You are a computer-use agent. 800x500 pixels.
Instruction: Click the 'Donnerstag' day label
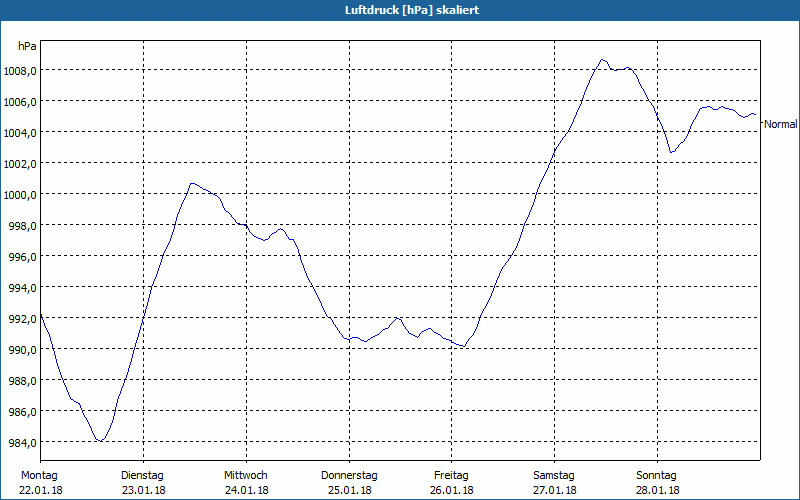click(349, 476)
